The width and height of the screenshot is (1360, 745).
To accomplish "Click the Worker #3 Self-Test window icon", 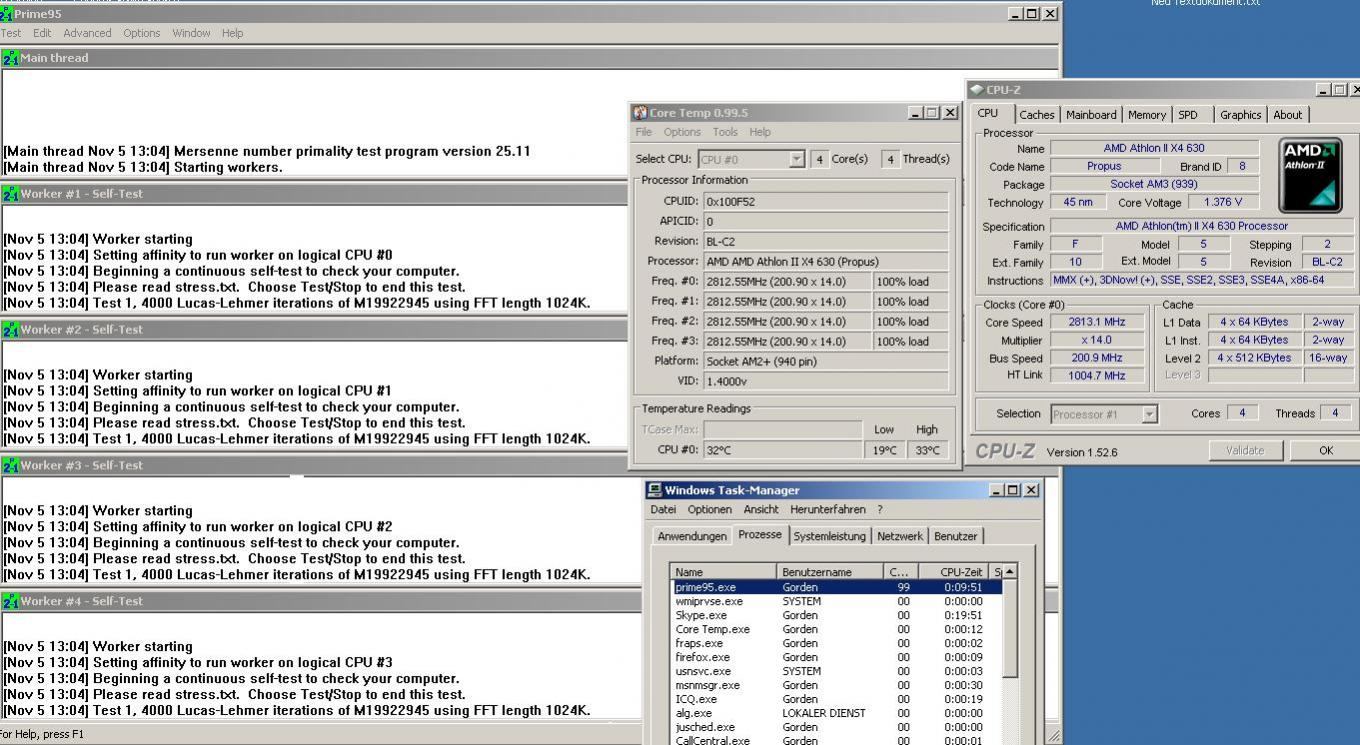I will coord(11,465).
